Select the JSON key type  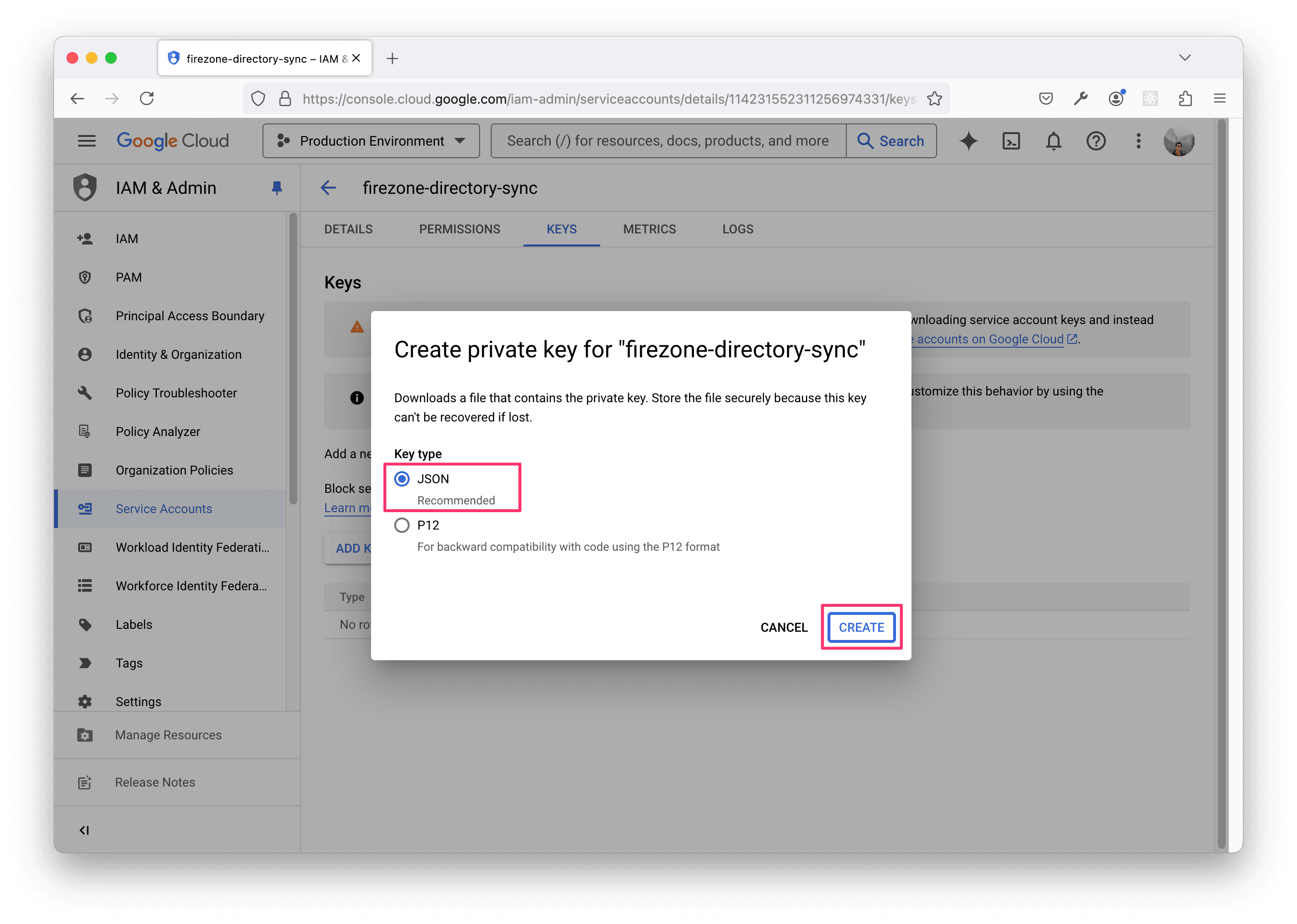[x=402, y=478]
